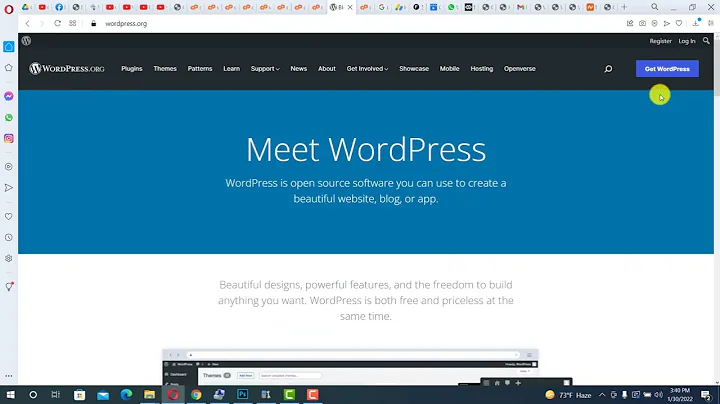Click the Get WordPress button
The width and height of the screenshot is (720, 404).
pos(667,69)
